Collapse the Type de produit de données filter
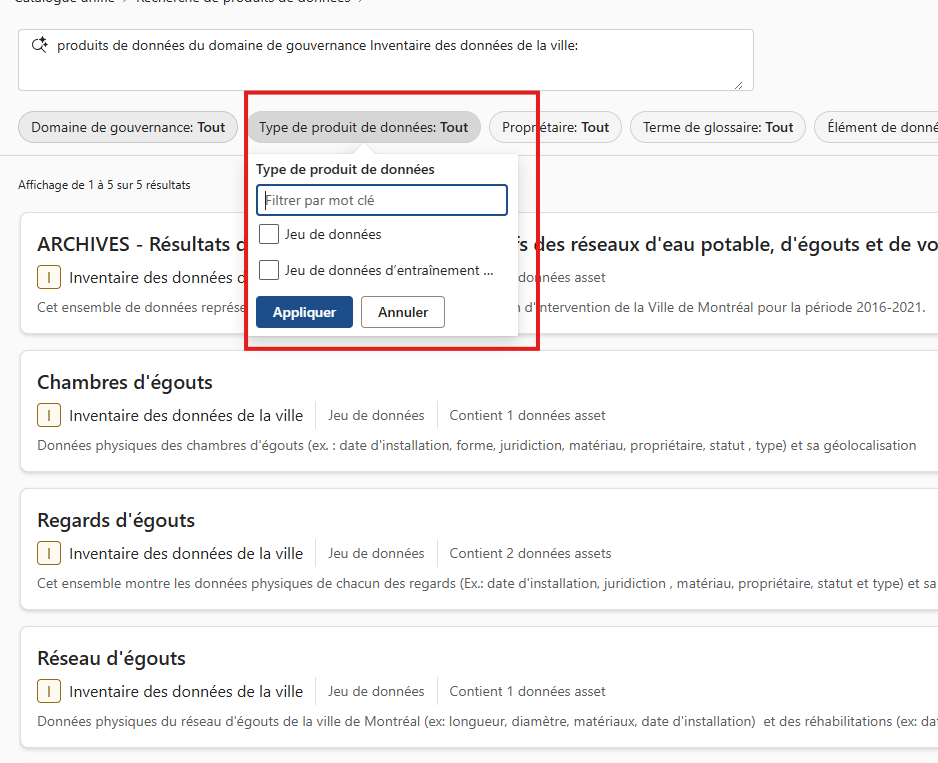 (364, 127)
